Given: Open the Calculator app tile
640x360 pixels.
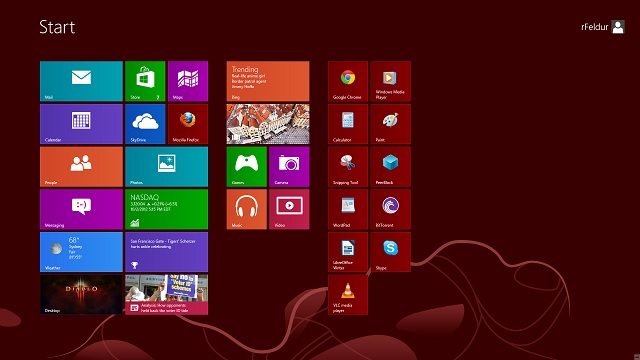Looking at the screenshot, I should coord(348,124).
